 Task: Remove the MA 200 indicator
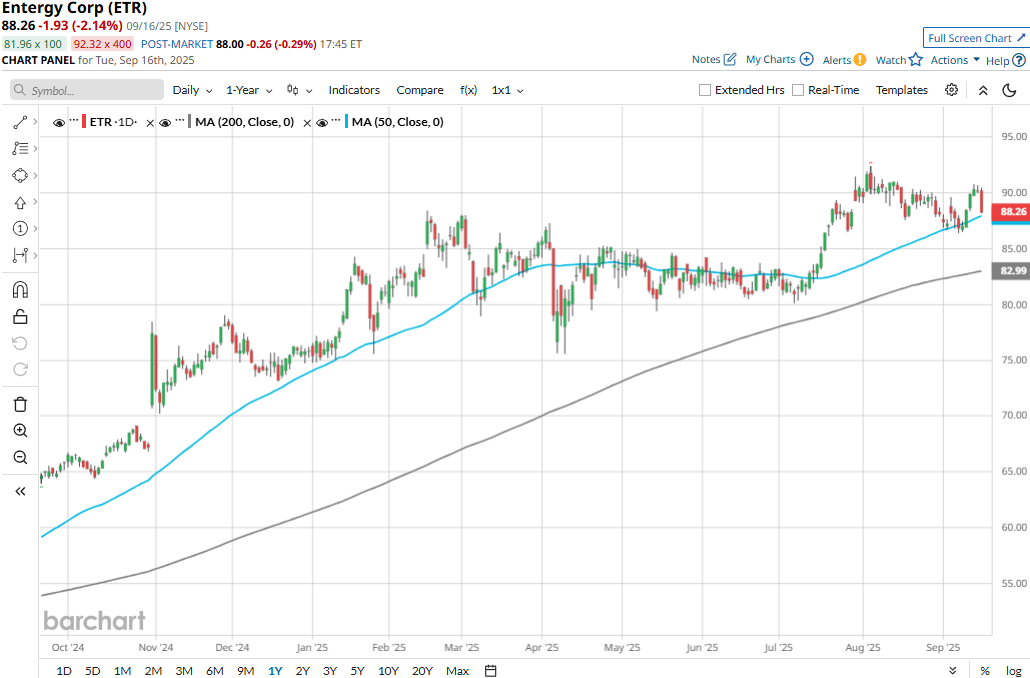coord(306,123)
